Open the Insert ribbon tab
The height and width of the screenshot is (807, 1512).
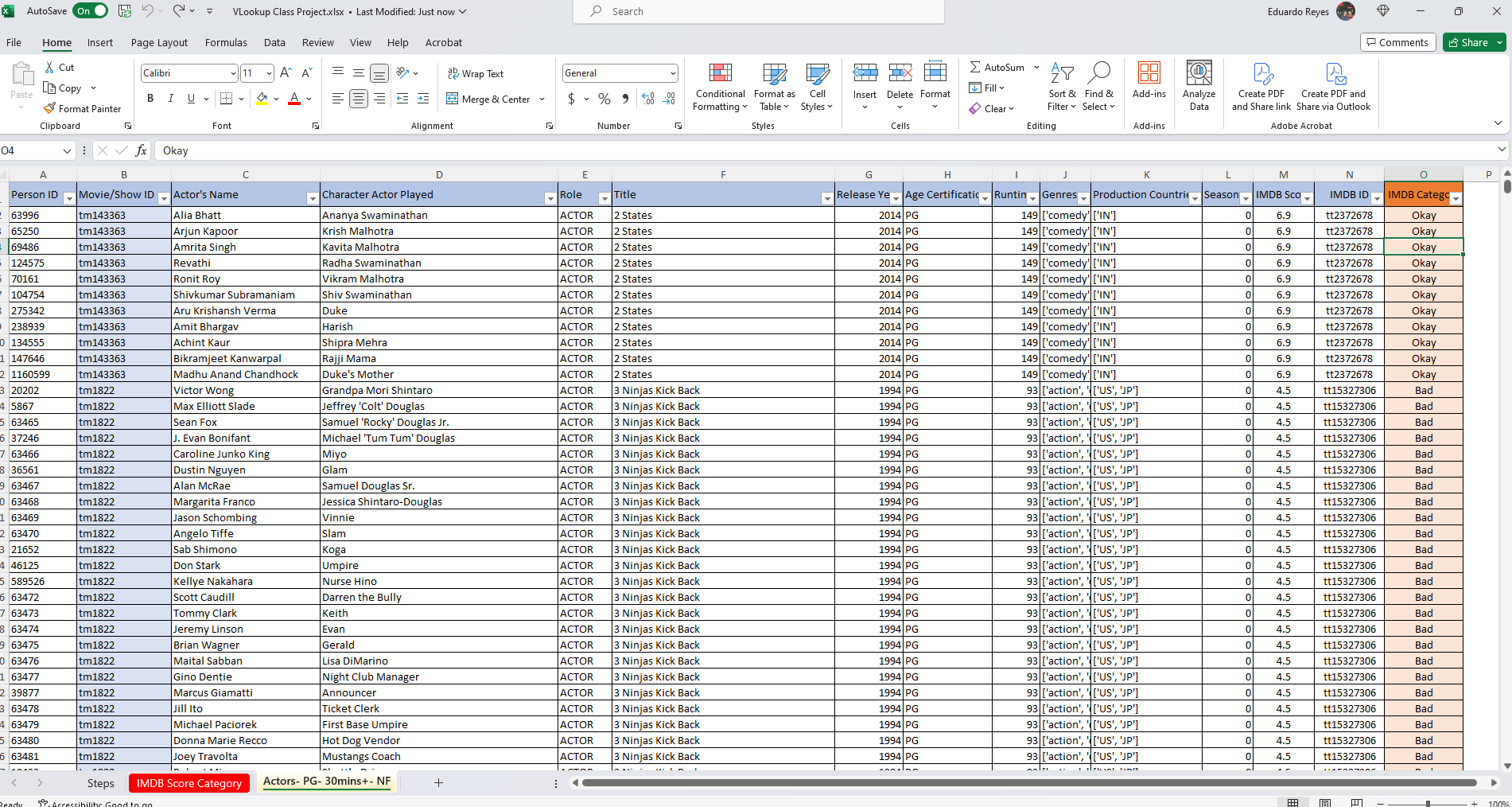click(100, 42)
